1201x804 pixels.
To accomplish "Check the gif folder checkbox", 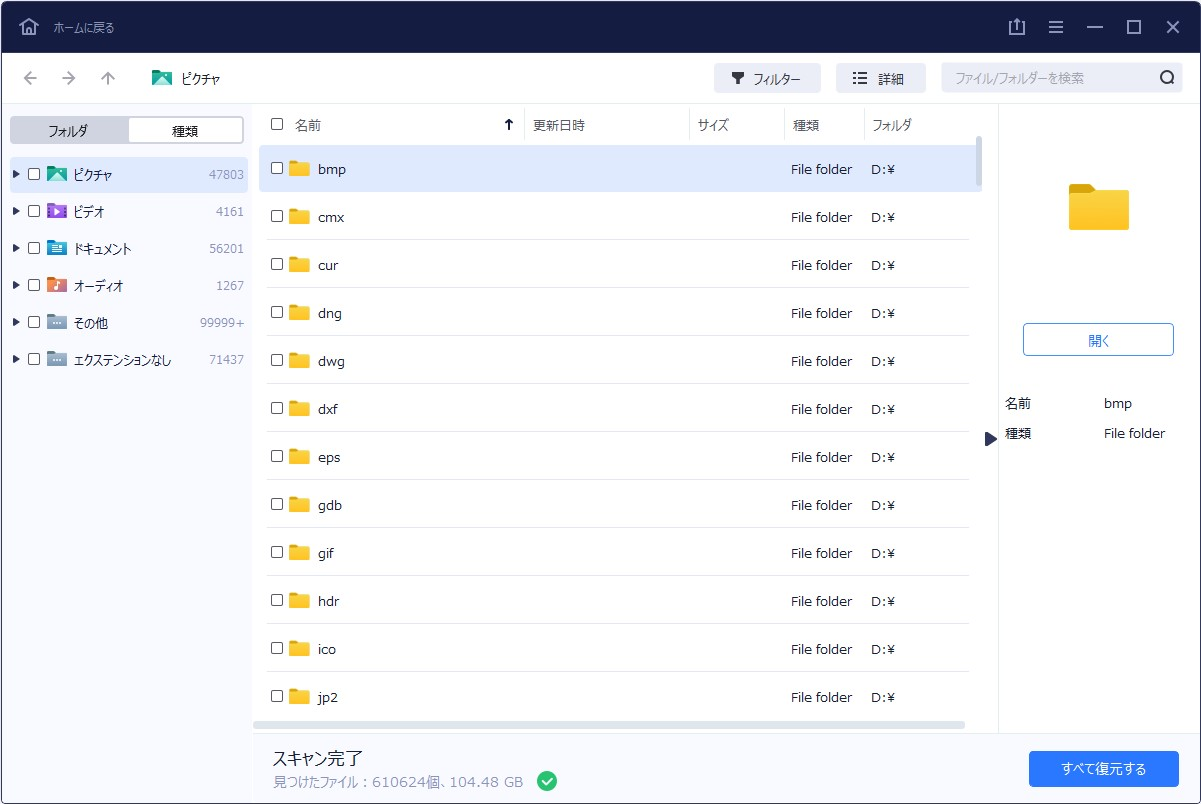I will [277, 552].
